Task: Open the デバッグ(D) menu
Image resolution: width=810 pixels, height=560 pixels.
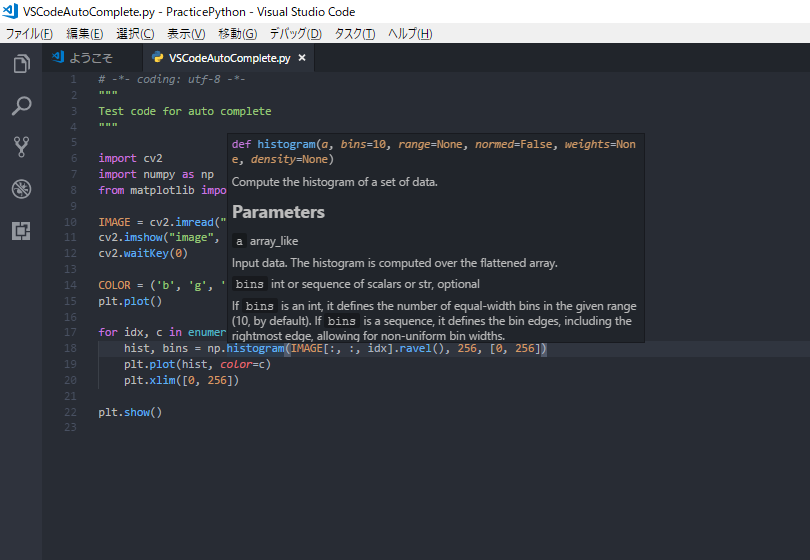Action: 296,34
